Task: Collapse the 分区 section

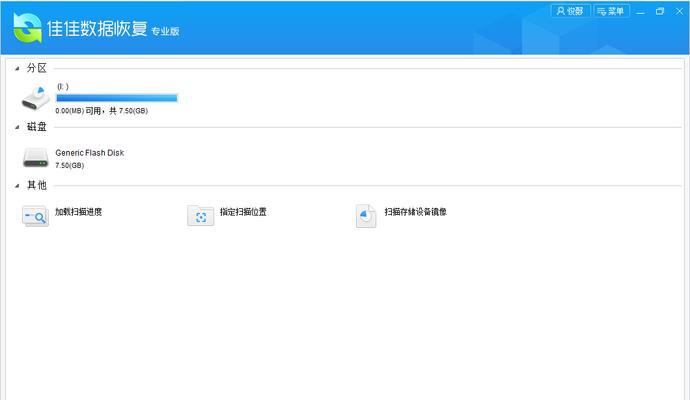Action: point(17,68)
